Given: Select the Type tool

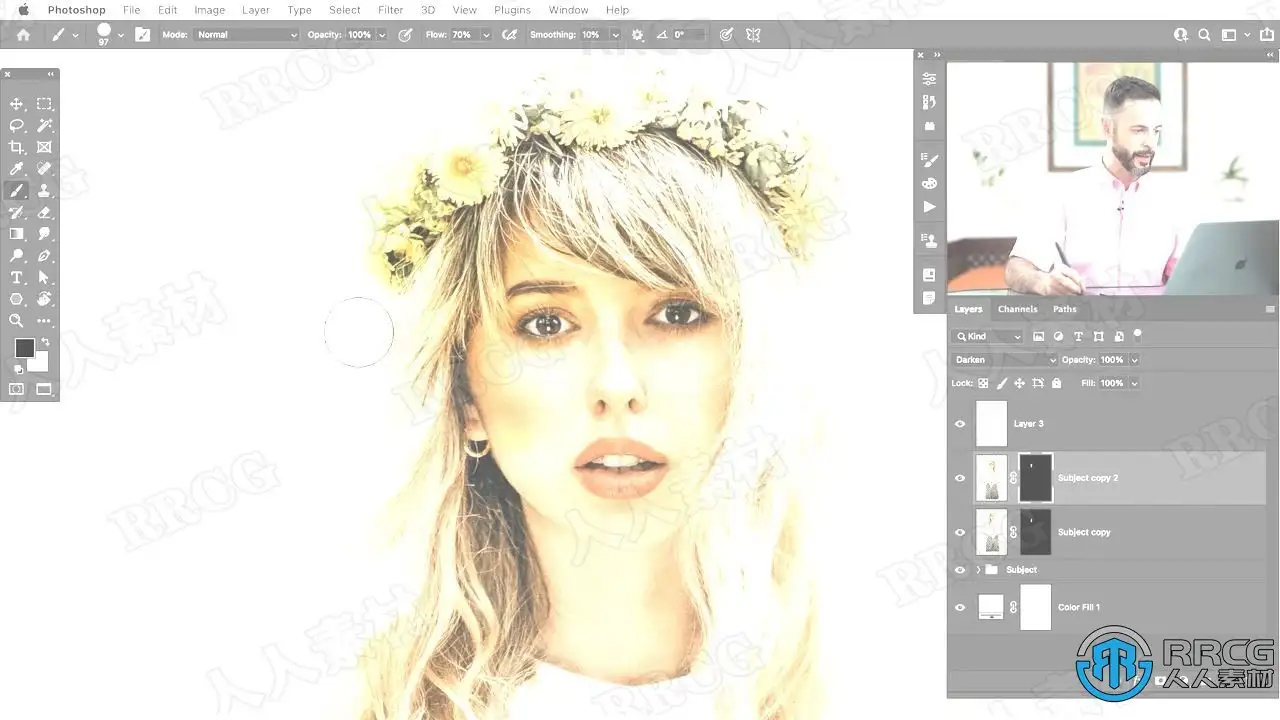Looking at the screenshot, I should (17, 278).
